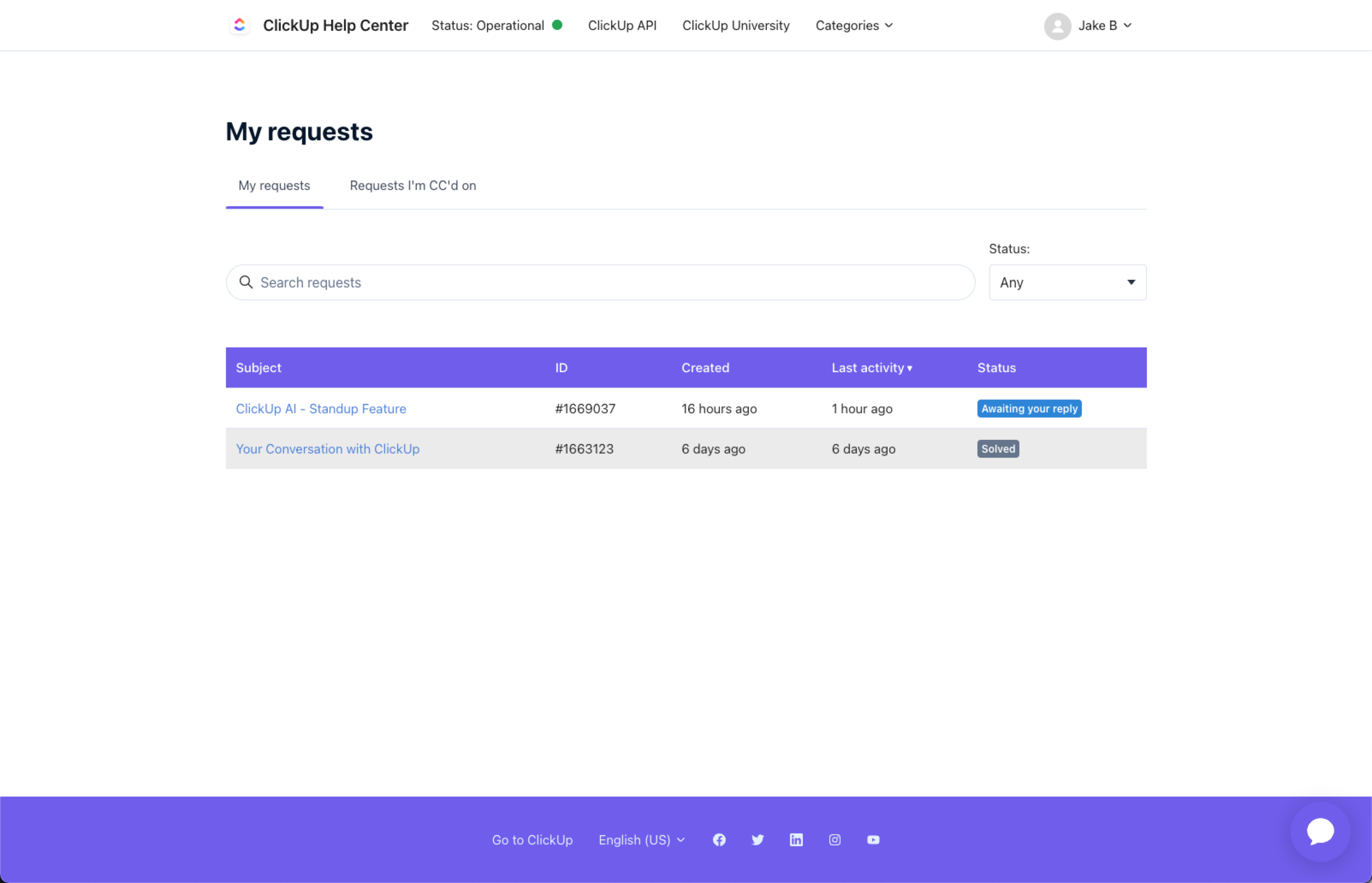Expand the English (US) language selector
The image size is (1372, 883).
coord(641,840)
